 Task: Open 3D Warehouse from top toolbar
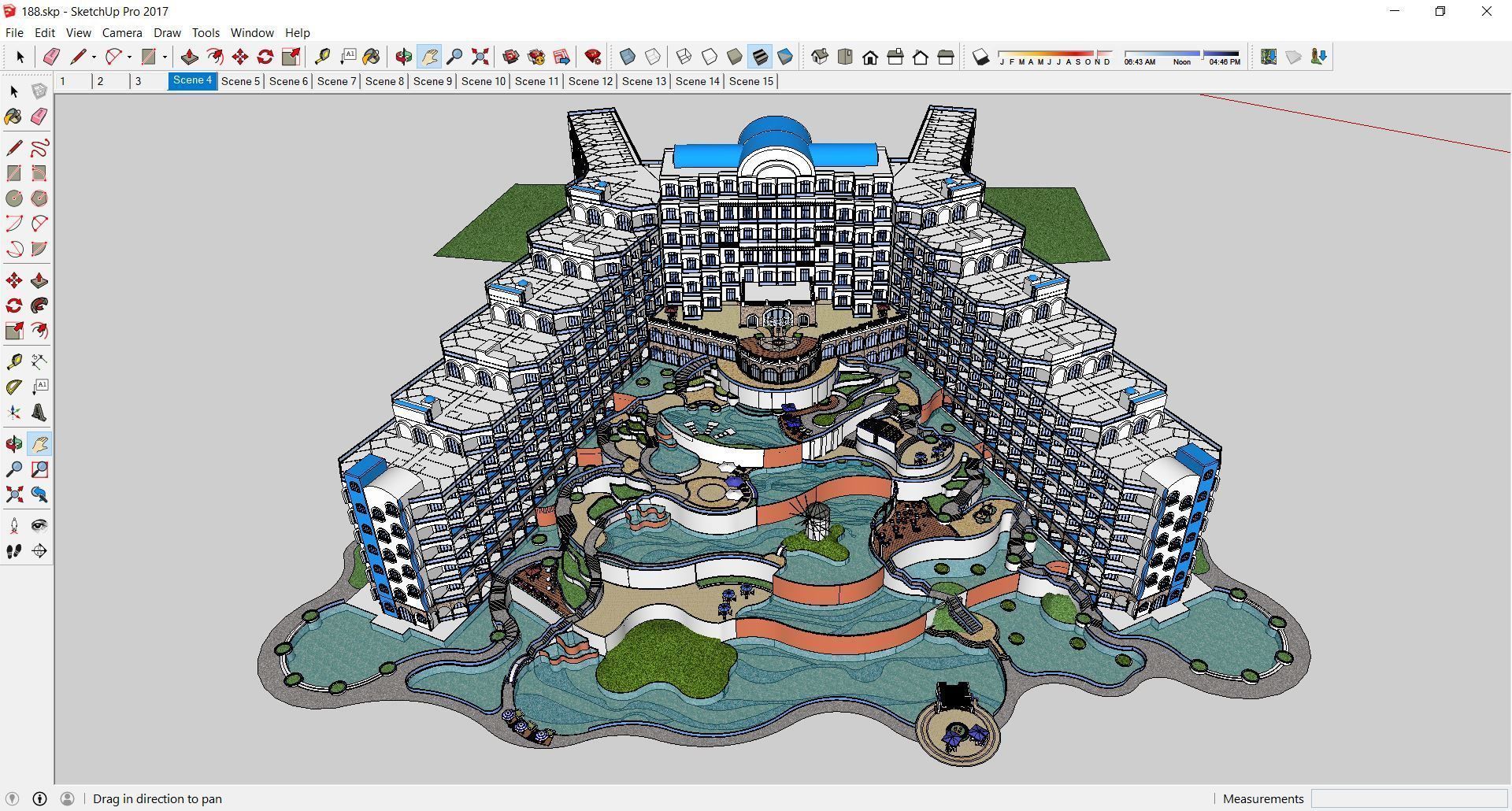coord(511,57)
